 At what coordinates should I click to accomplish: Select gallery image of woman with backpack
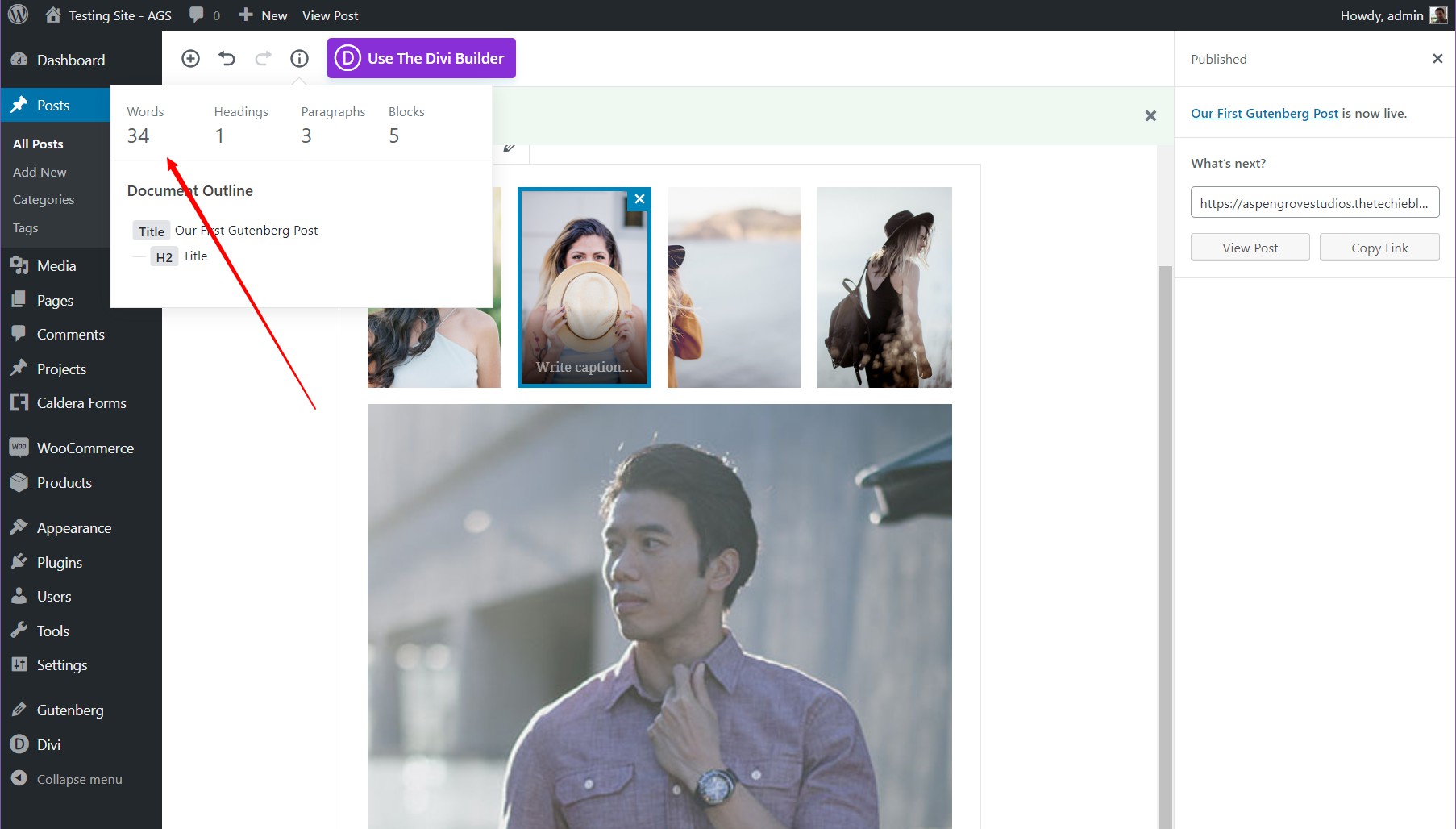[x=884, y=287]
